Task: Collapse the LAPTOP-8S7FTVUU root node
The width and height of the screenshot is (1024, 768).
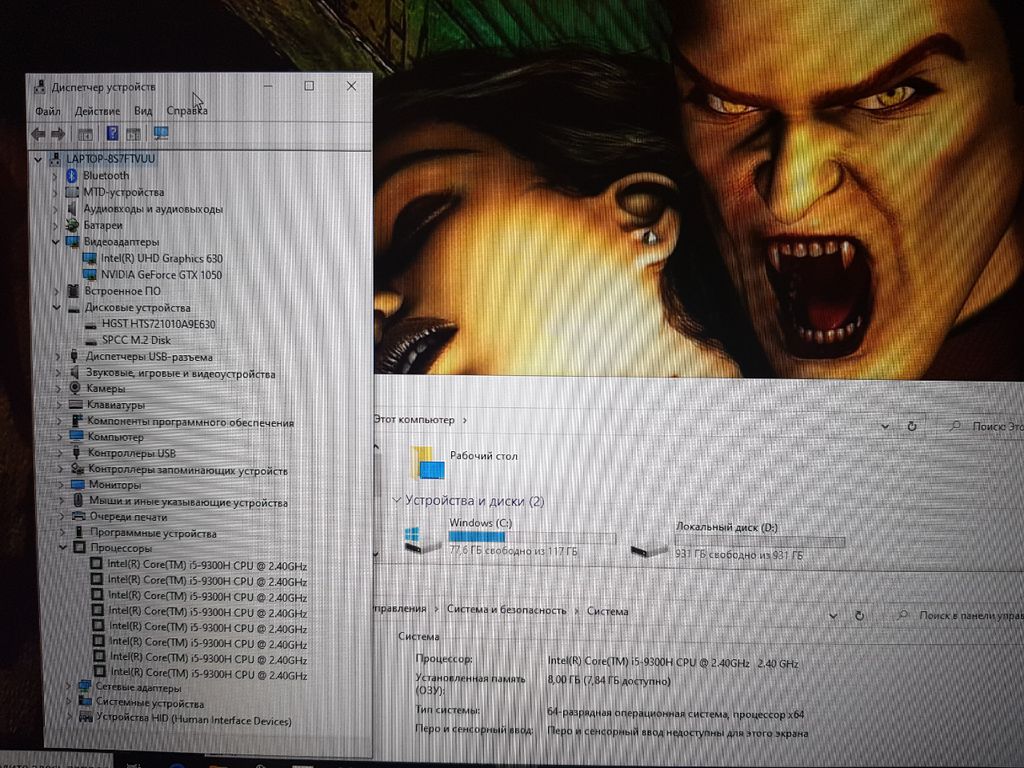Action: pyautogui.click(x=39, y=159)
